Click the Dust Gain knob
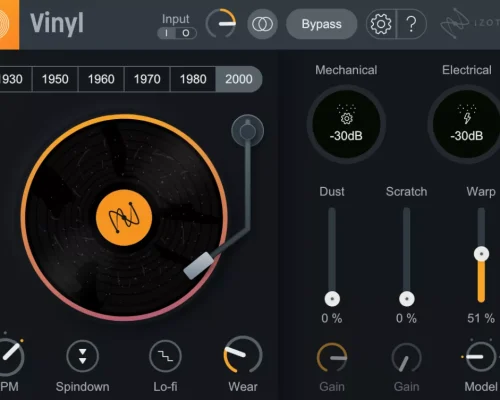This screenshot has width=500, height=400. tap(332, 358)
